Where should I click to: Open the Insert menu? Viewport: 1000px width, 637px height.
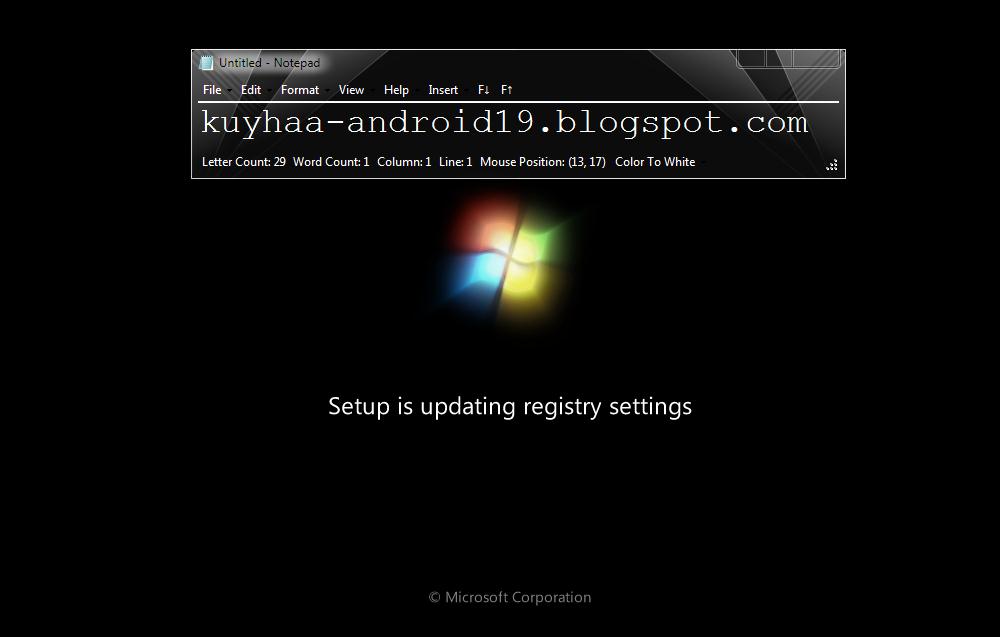pos(443,90)
